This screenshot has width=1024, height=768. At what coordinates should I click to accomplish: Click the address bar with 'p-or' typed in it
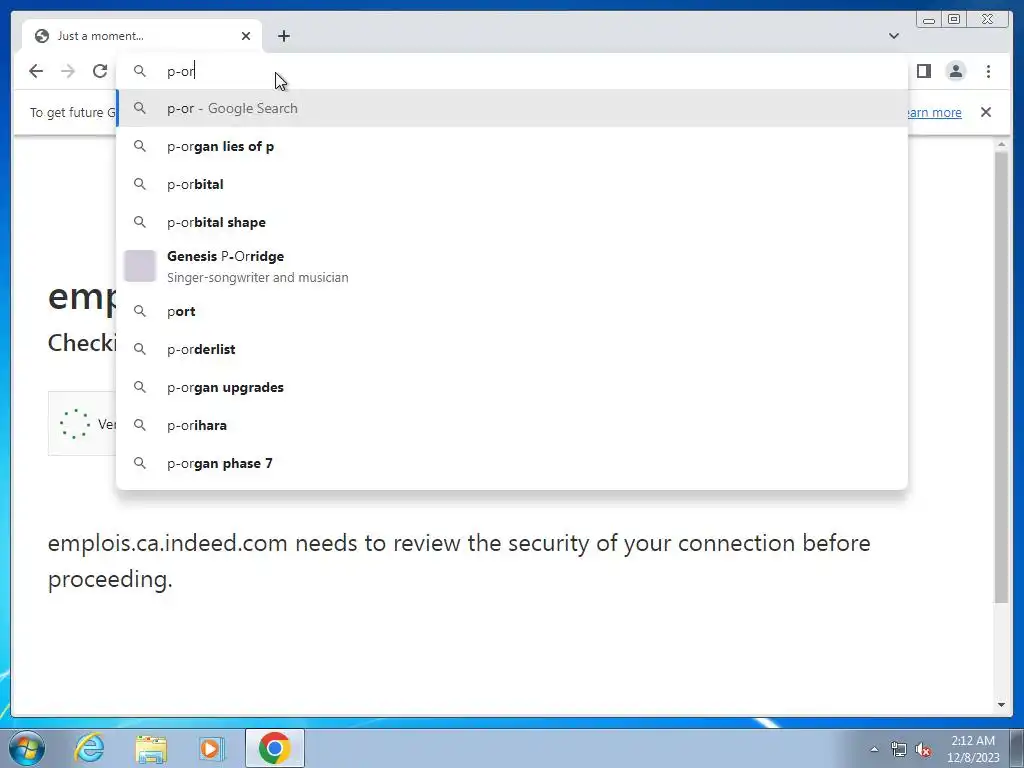pyautogui.click(x=512, y=71)
